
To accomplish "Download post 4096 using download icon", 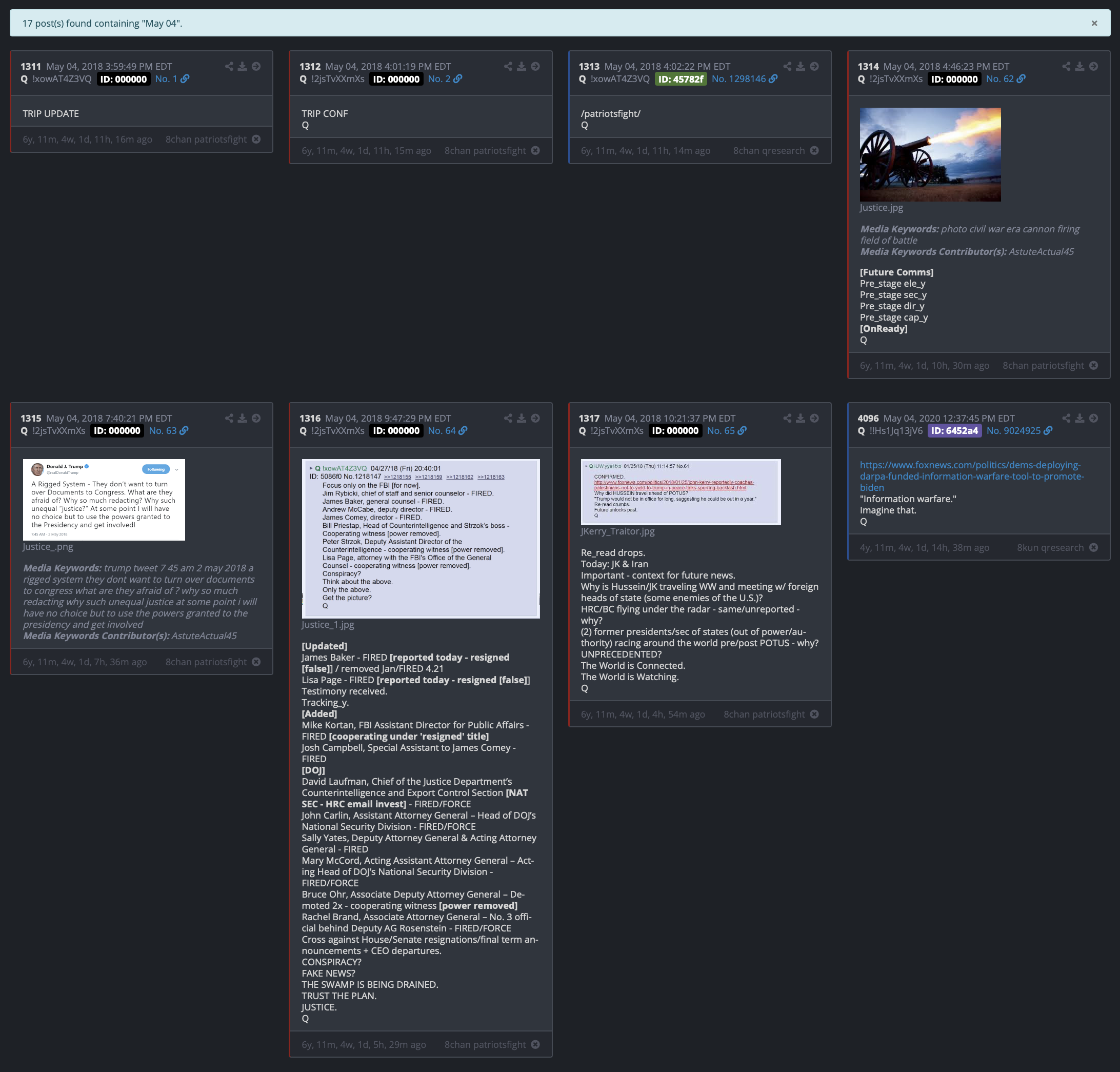I will tap(1079, 419).
